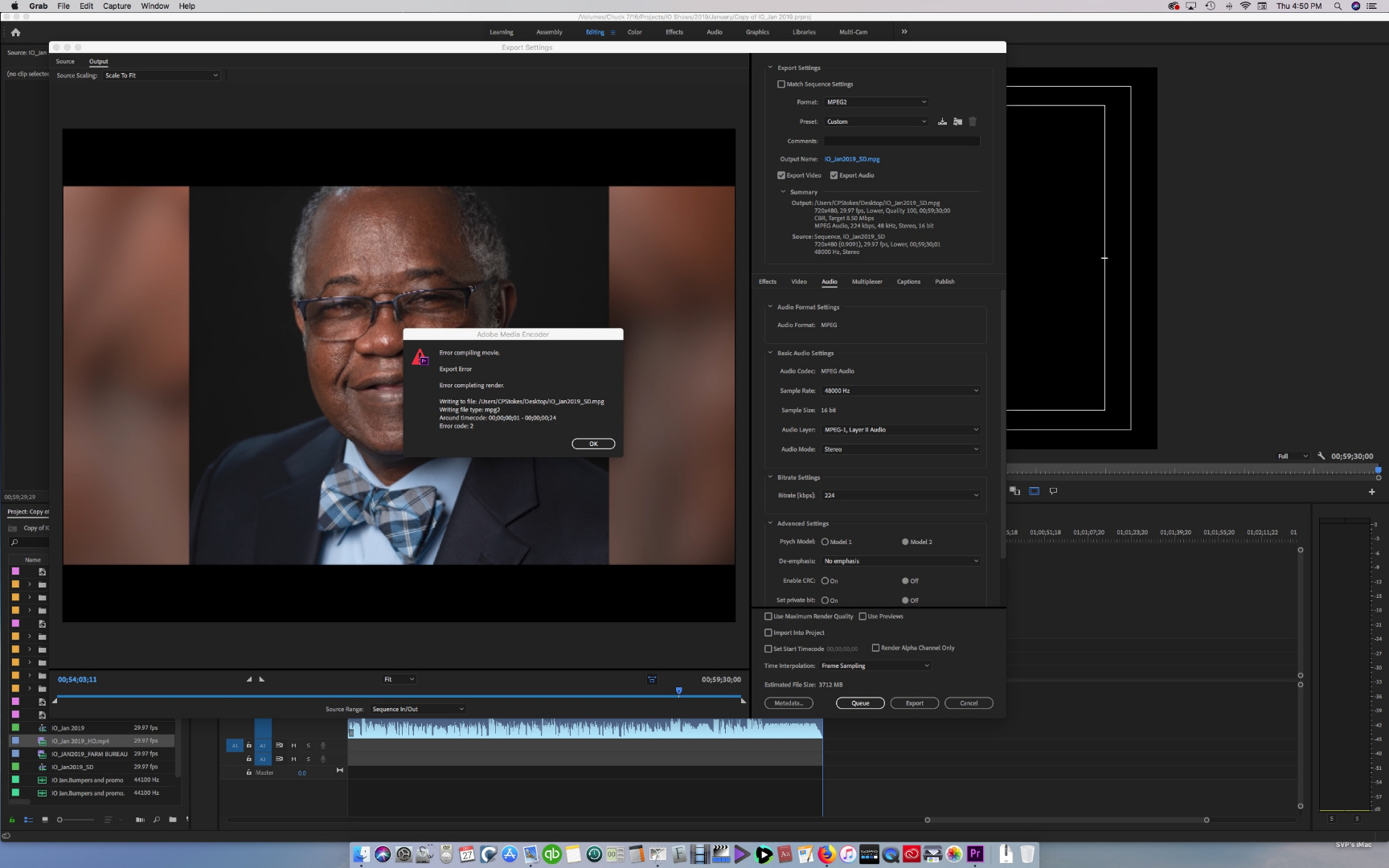Save the current export preset
The height and width of the screenshot is (868, 1389).
(942, 121)
